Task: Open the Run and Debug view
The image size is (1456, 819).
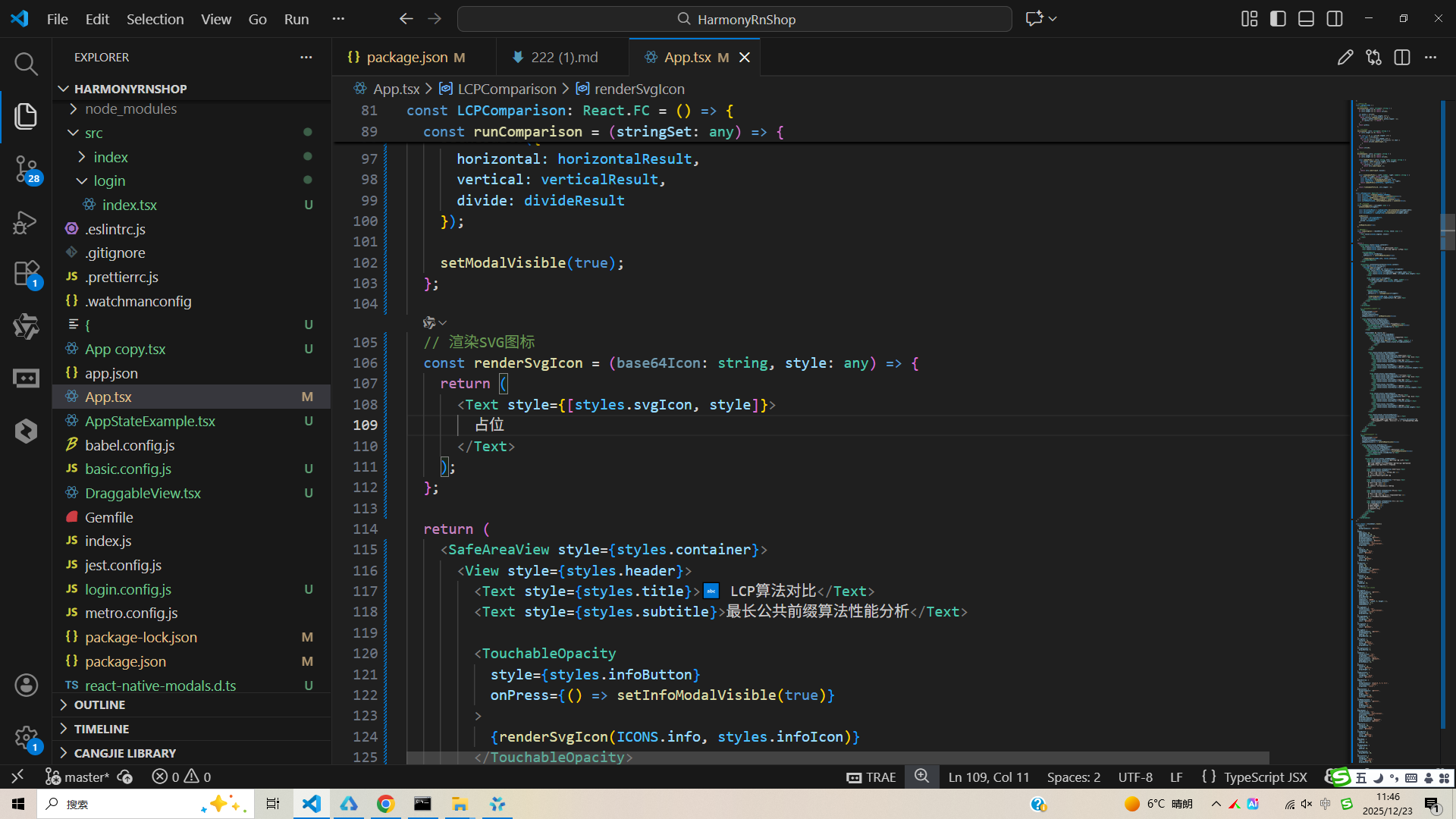Action: coord(26,222)
